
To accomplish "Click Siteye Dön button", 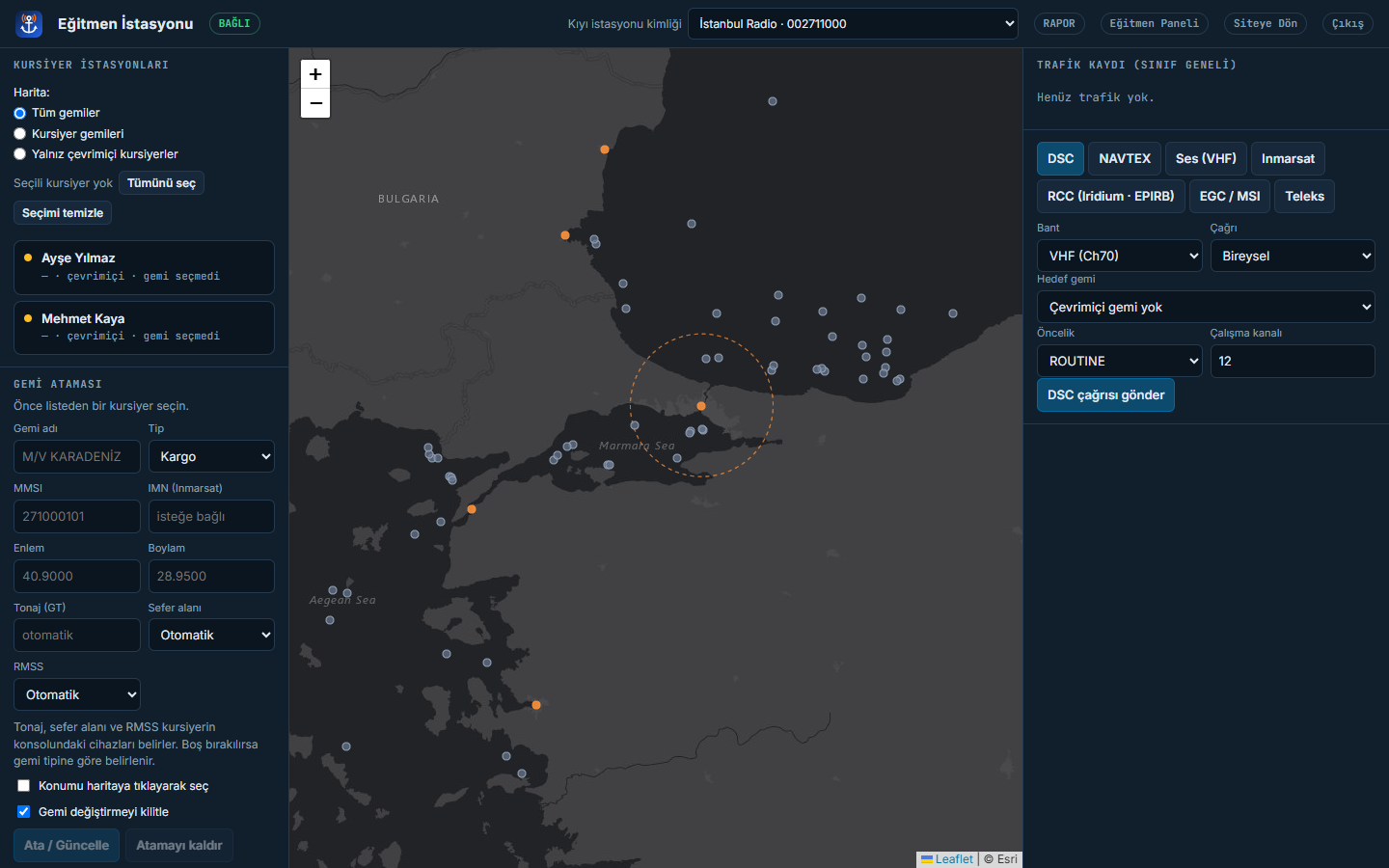I will 1266,24.
